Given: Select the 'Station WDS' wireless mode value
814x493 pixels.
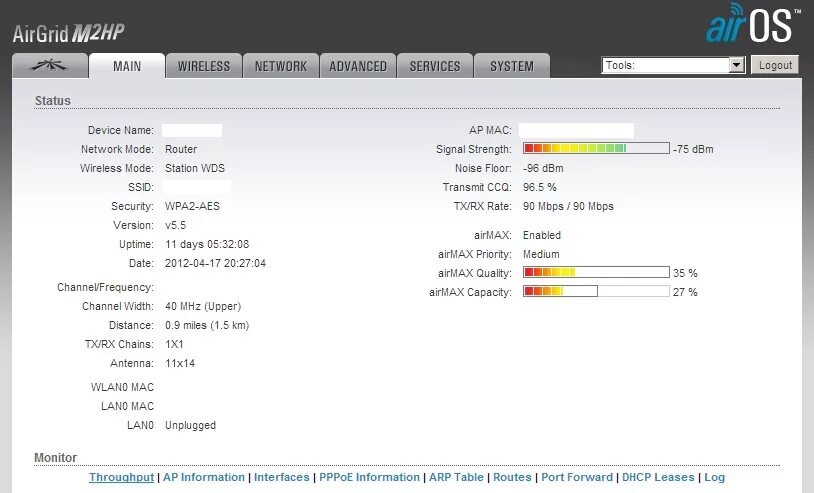Looking at the screenshot, I should tap(195, 168).
